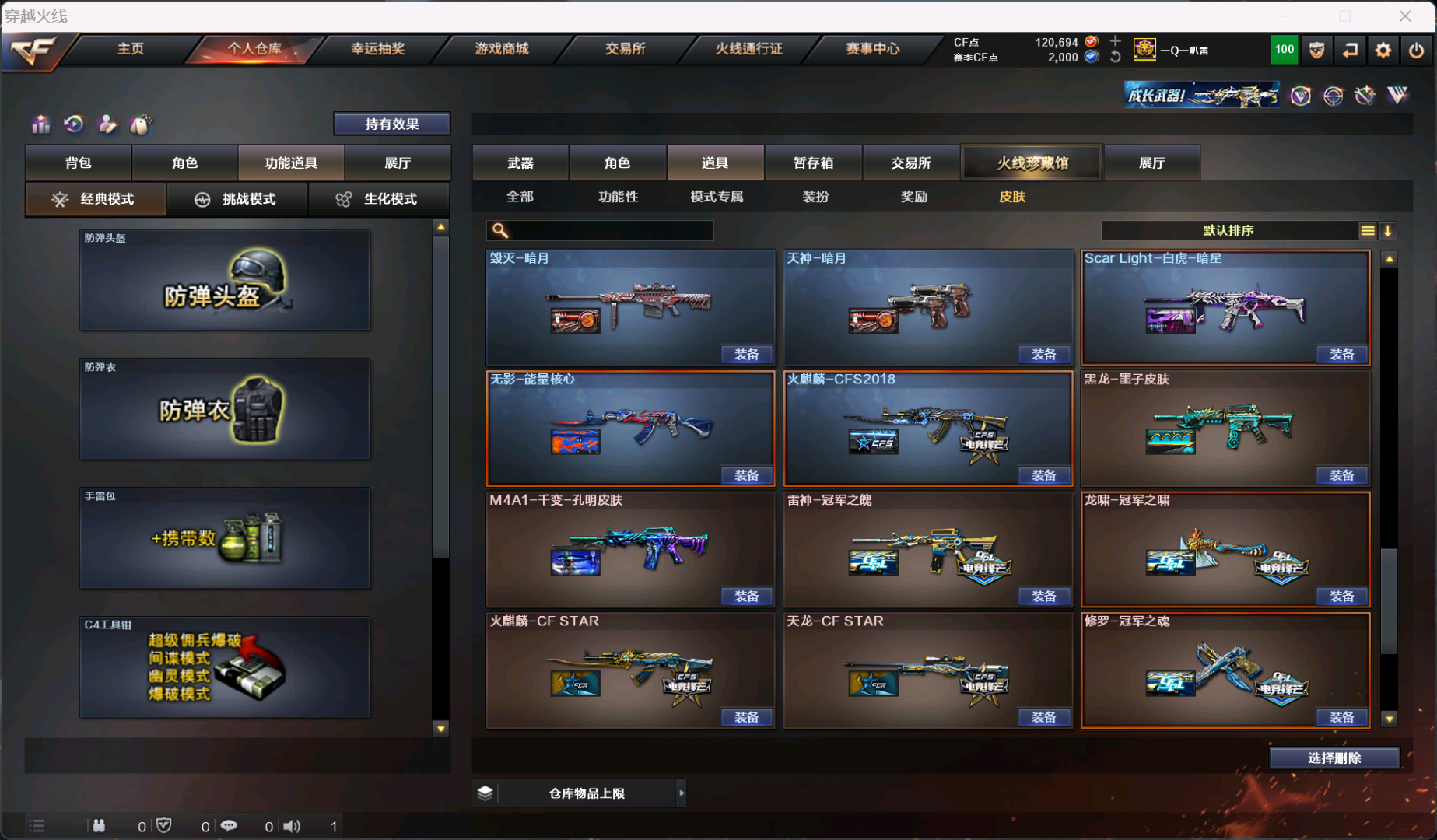Click the green 100 level badge

(x=1284, y=50)
